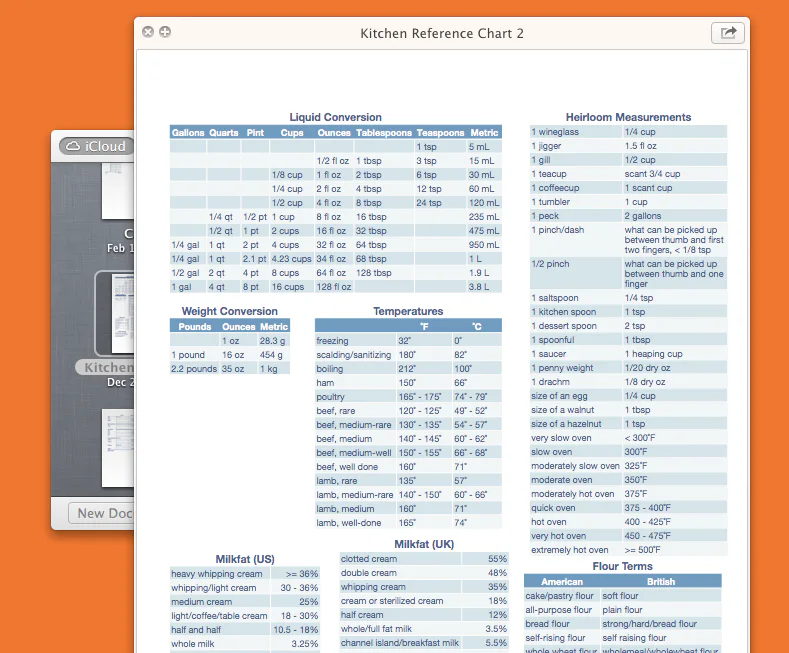
Task: Click the '1 jigger' entry
Action: coord(546,146)
